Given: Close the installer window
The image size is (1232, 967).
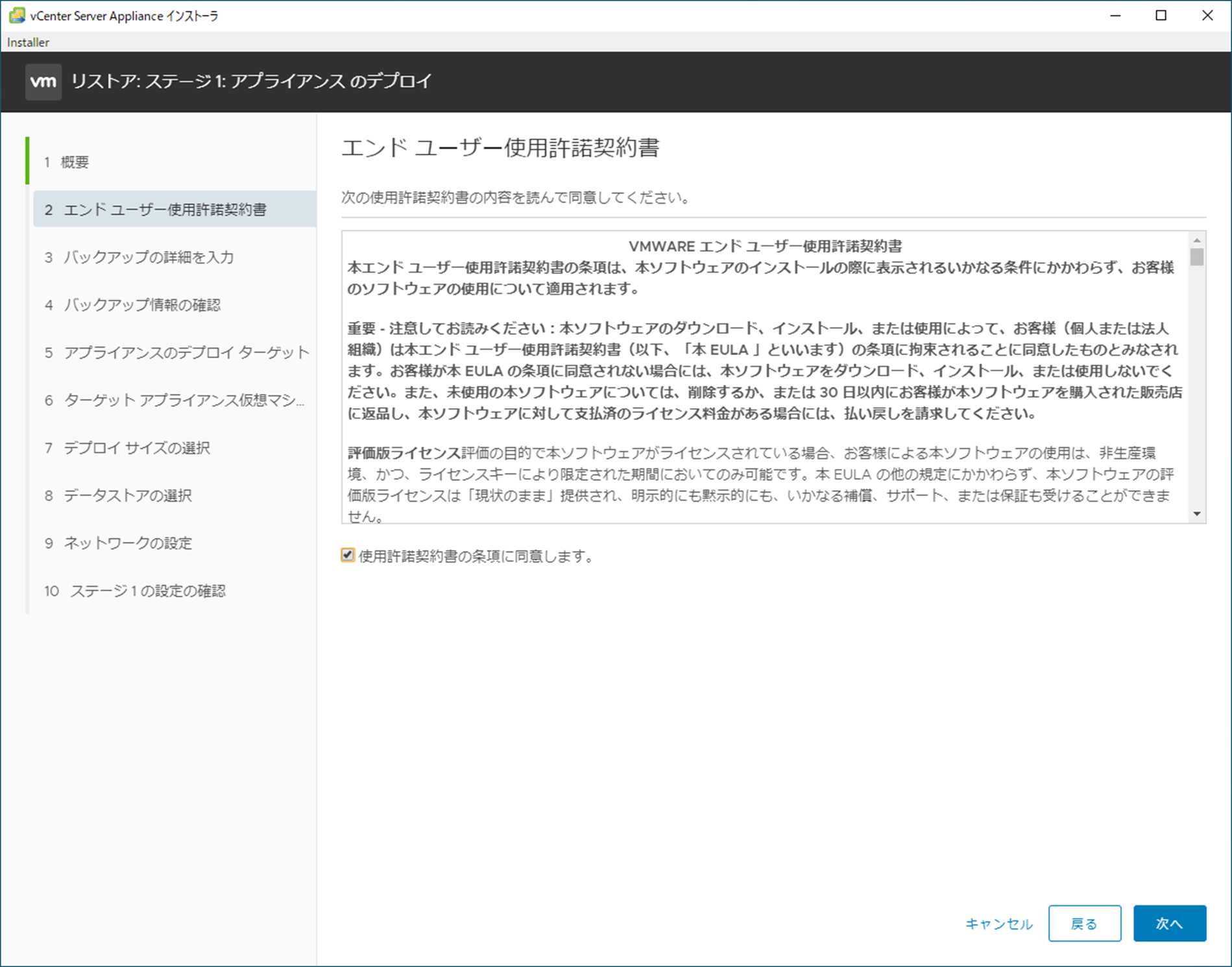Looking at the screenshot, I should (x=1207, y=16).
